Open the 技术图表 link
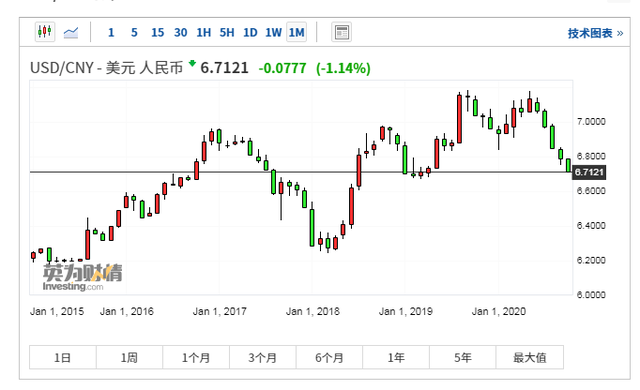This screenshot has width=640, height=390. [595, 33]
